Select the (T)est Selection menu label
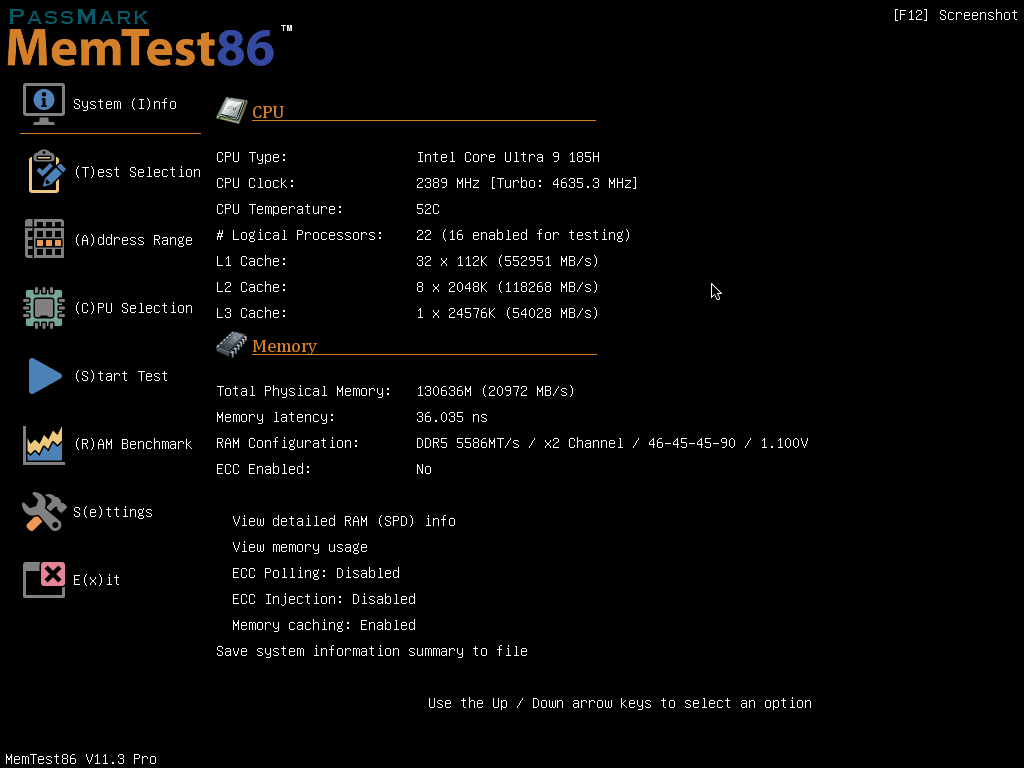The height and width of the screenshot is (768, 1024). (137, 172)
